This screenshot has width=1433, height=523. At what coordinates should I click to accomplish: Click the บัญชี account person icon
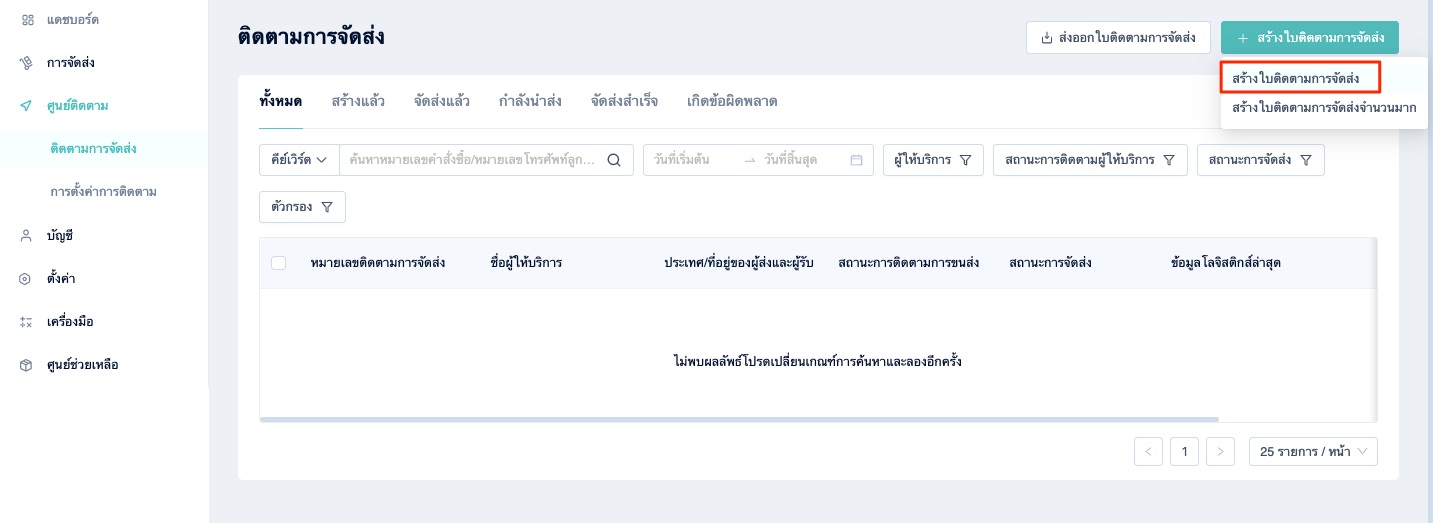click(27, 236)
